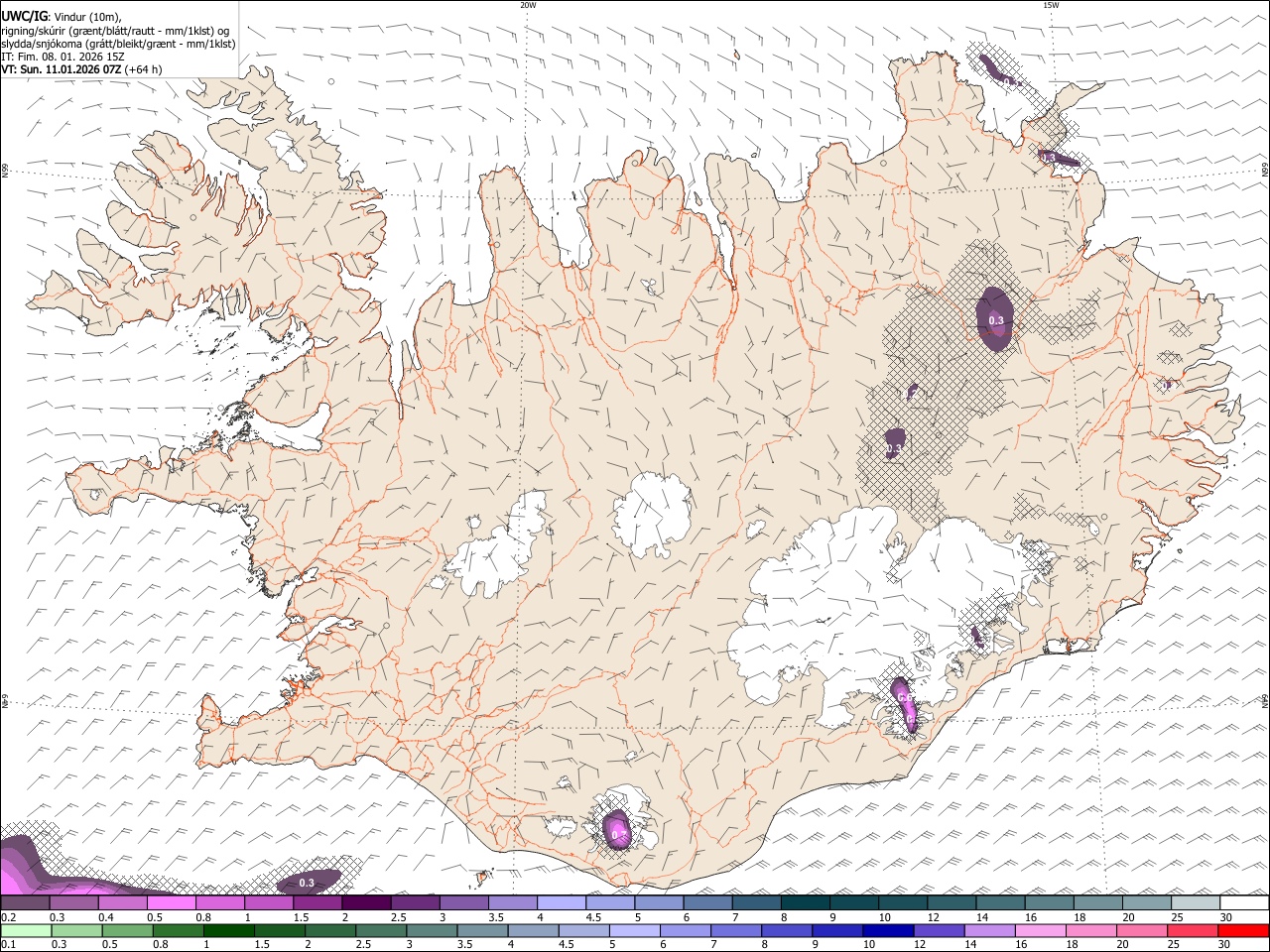Viewport: 1270px width, 952px height.
Task: Click the "20W" longitude label
Action: pos(528,5)
